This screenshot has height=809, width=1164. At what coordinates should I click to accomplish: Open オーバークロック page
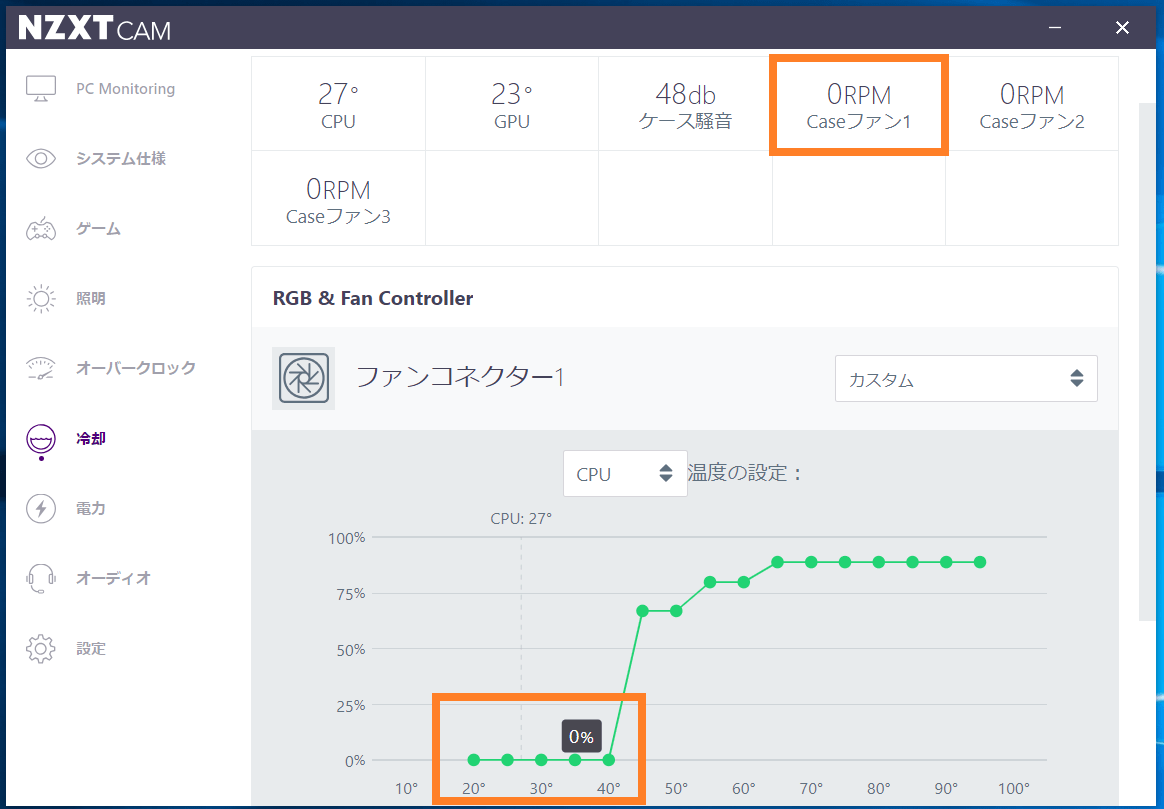136,368
